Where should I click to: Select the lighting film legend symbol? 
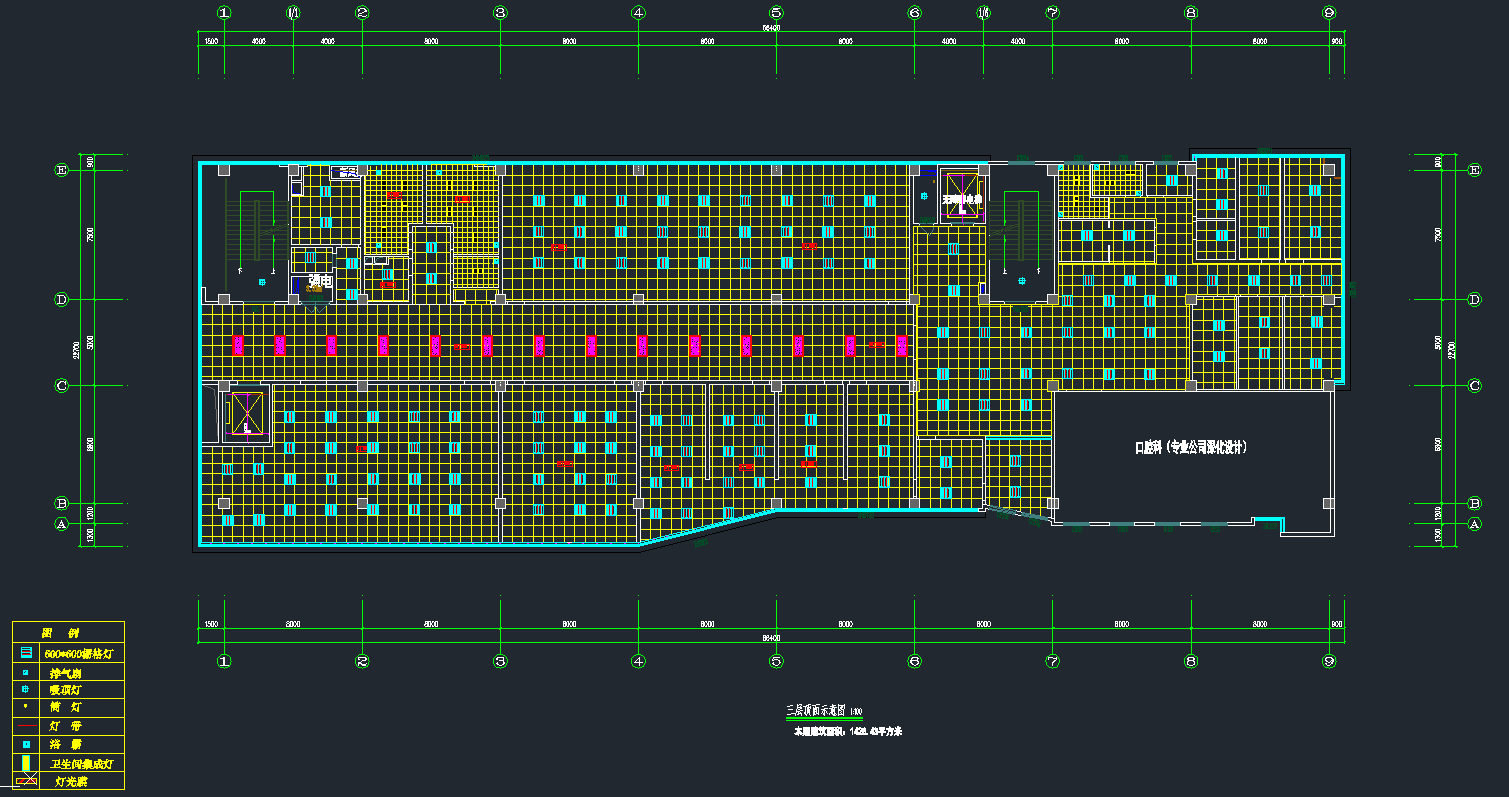26,780
